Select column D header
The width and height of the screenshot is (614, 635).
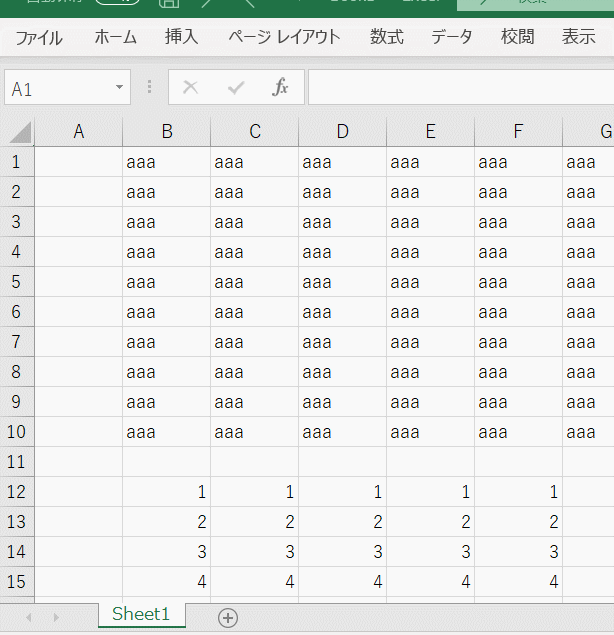tap(342, 132)
